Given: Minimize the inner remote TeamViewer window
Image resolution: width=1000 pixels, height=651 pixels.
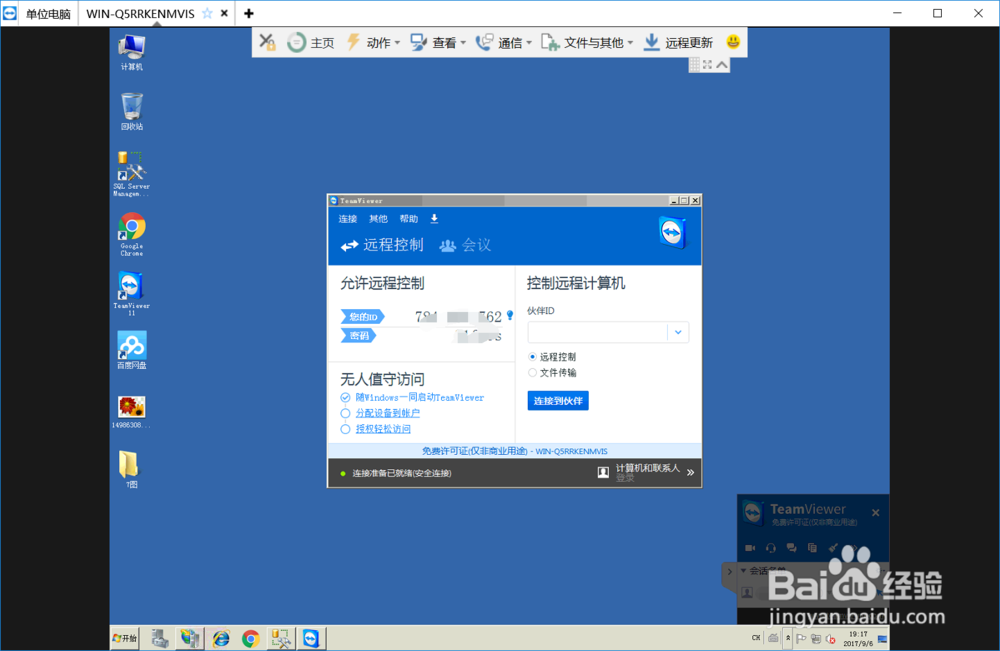Looking at the screenshot, I should pos(673,200).
